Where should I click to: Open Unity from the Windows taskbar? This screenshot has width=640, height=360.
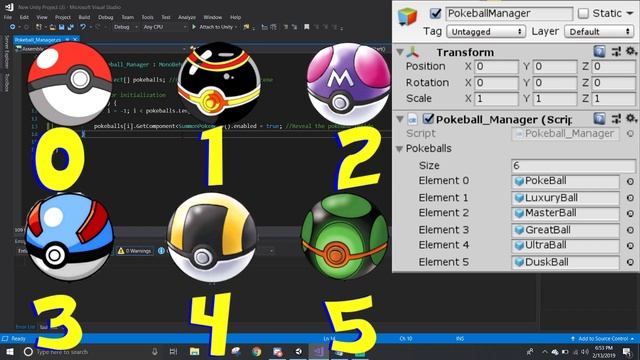[298, 351]
